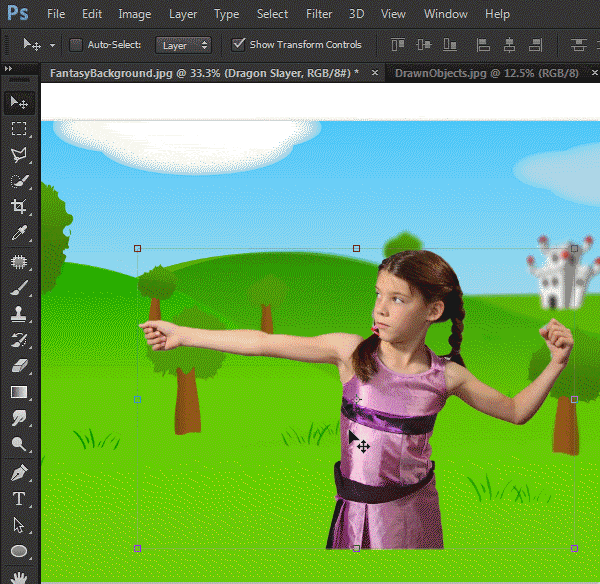This screenshot has width=600, height=584.
Task: Uncheck Show Transform Controls
Action: point(238,45)
